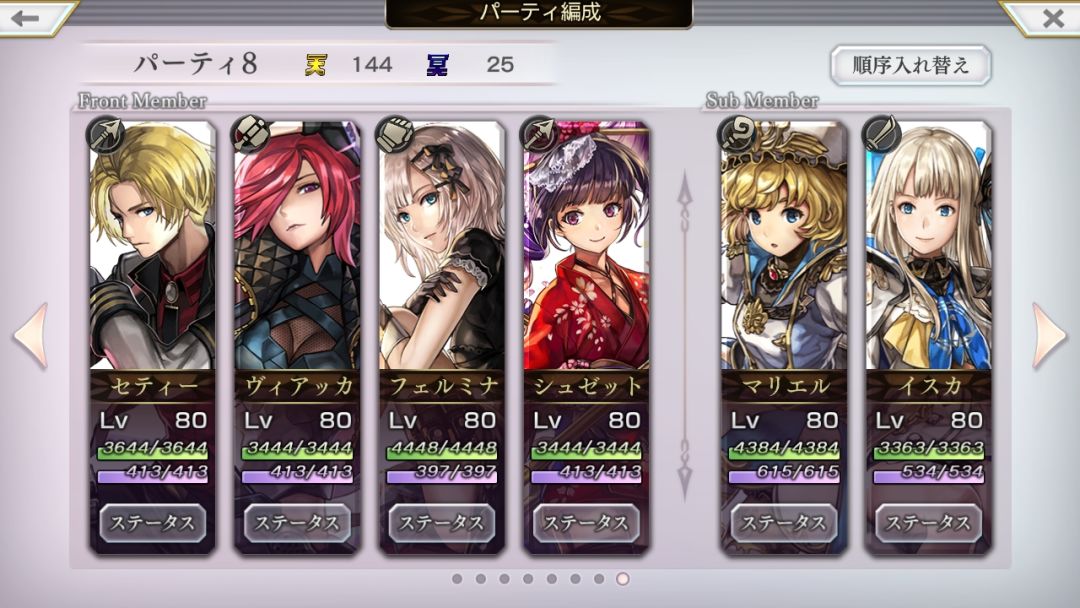Click the bow weapon icon on シュゼット
Image resolution: width=1080 pixels, height=608 pixels.
(539, 134)
